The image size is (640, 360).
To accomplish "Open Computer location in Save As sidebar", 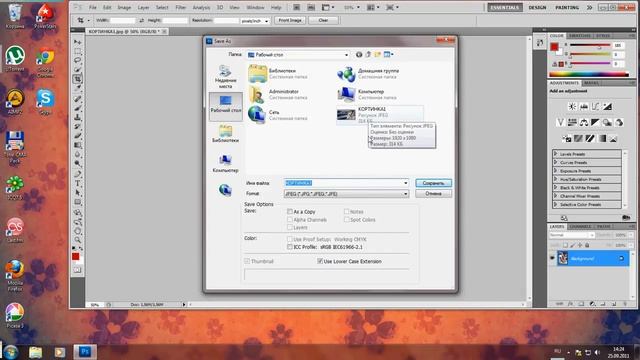I will pos(225,163).
